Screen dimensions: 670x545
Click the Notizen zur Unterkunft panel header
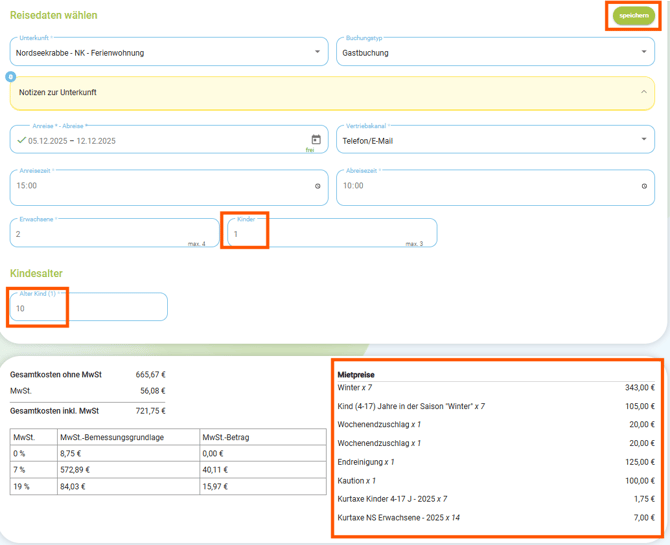click(x=300, y=92)
